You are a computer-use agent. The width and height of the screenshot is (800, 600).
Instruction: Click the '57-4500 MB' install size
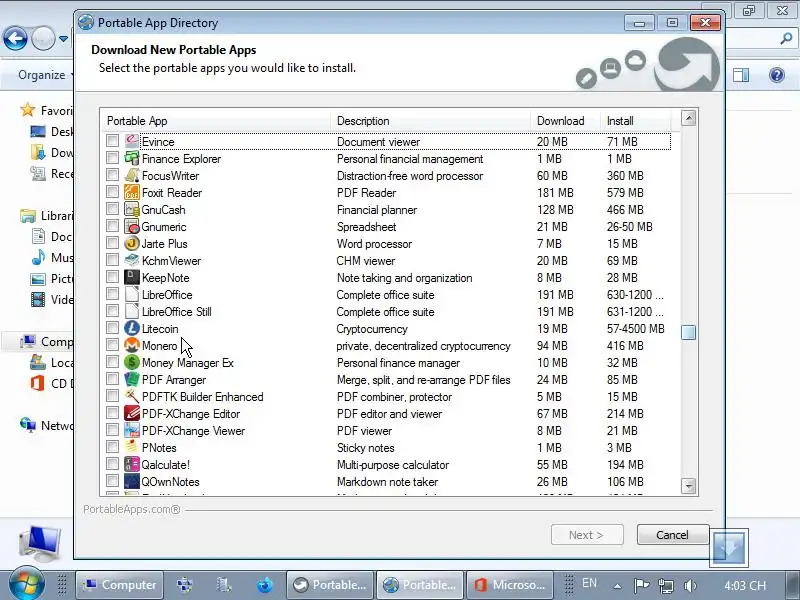(636, 329)
